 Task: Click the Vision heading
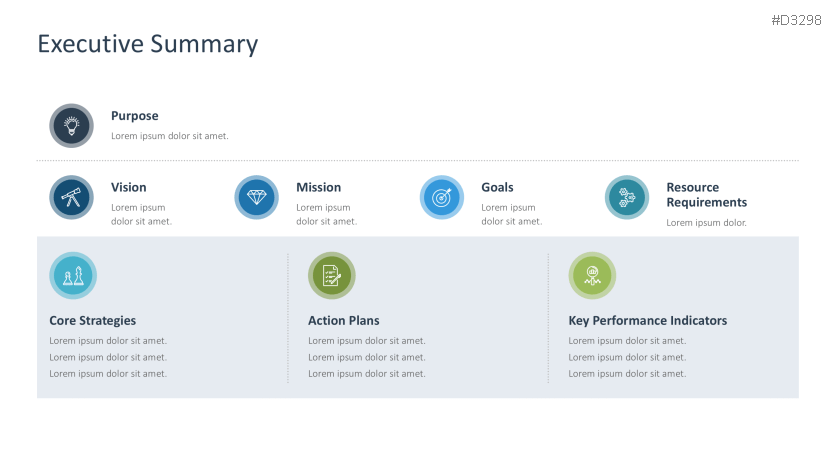point(128,187)
